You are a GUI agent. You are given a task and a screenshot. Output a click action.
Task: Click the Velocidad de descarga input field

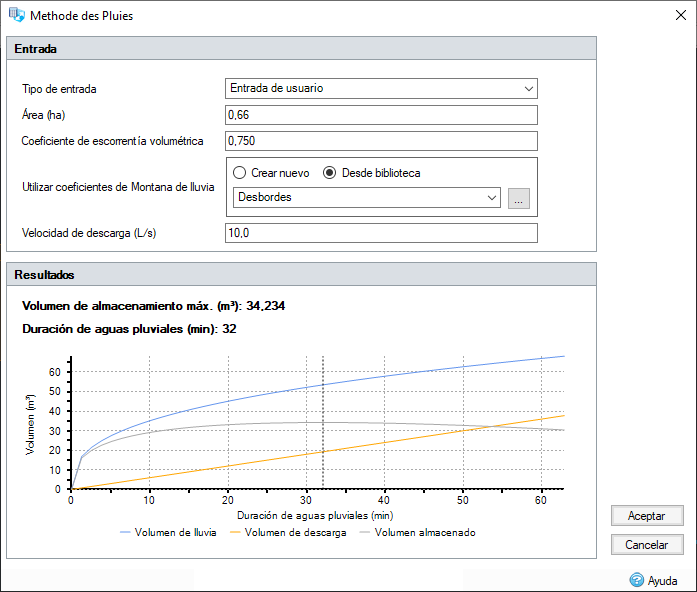coord(381,233)
